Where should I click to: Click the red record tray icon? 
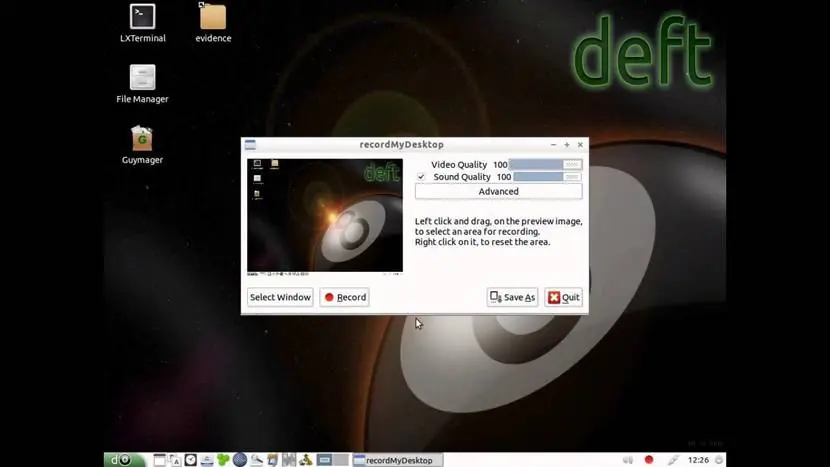coord(649,460)
